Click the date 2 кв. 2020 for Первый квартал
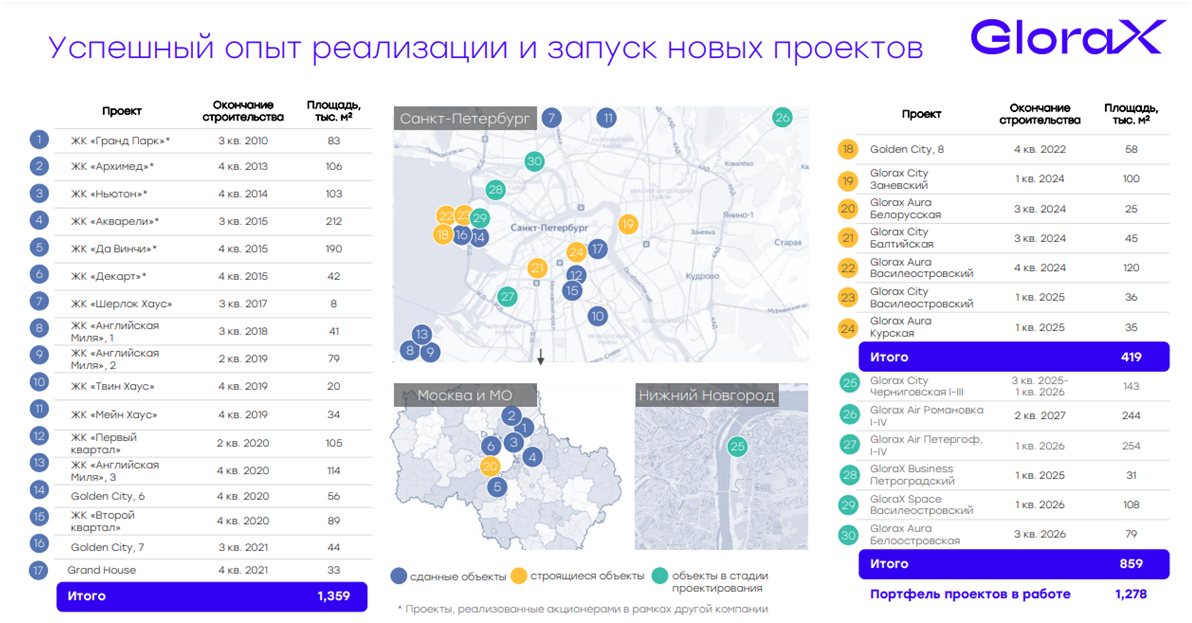Screen dimensions: 1192x623 243,443
